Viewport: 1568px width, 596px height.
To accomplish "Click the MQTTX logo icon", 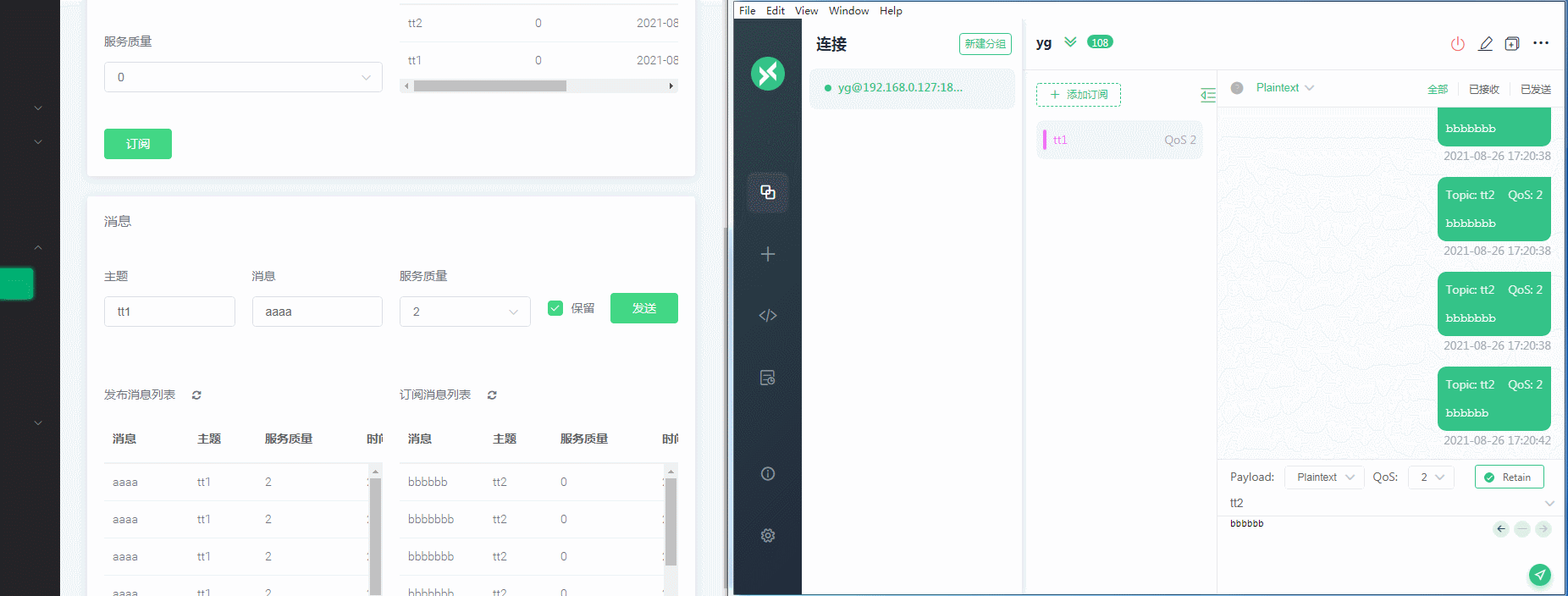I will (x=768, y=74).
